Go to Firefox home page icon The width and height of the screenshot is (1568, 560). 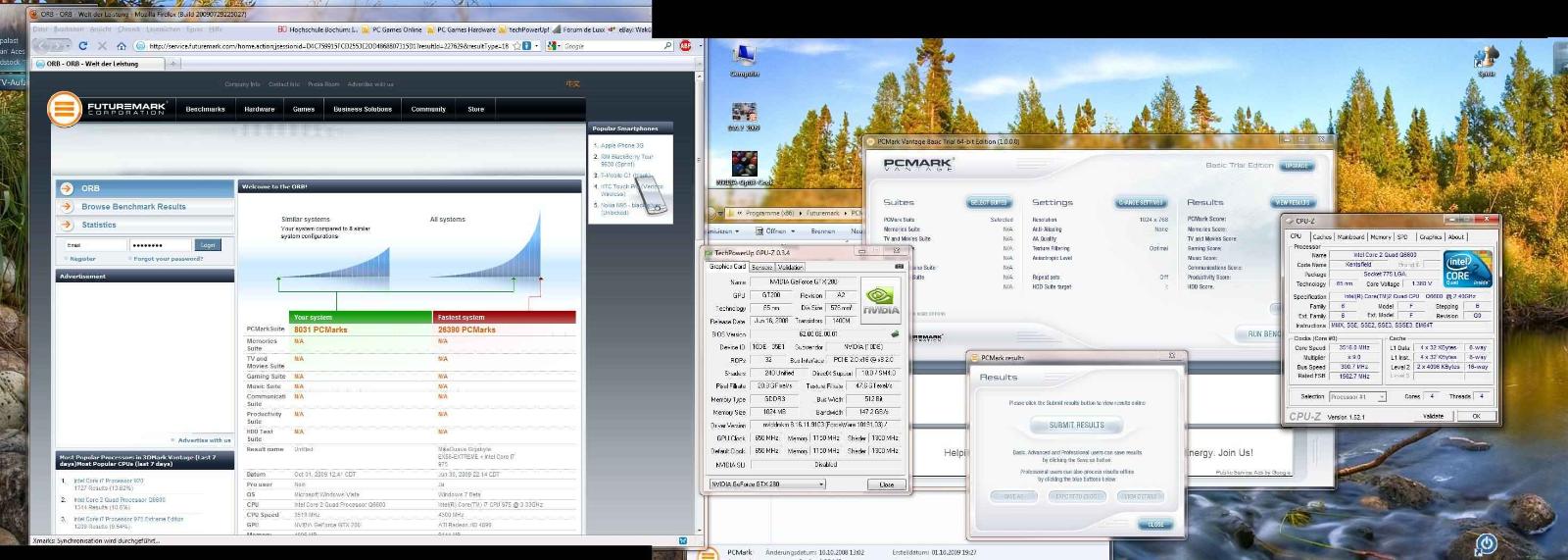121,45
